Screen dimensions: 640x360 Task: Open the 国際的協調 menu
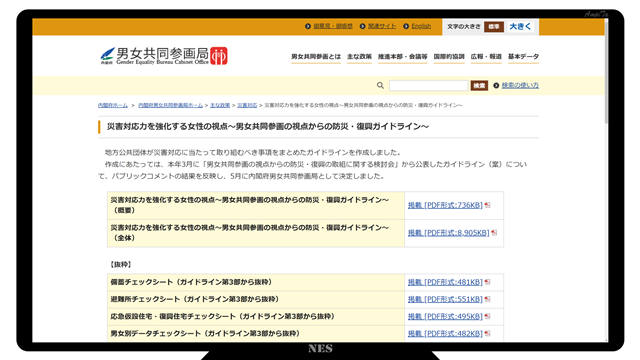pyautogui.click(x=449, y=57)
